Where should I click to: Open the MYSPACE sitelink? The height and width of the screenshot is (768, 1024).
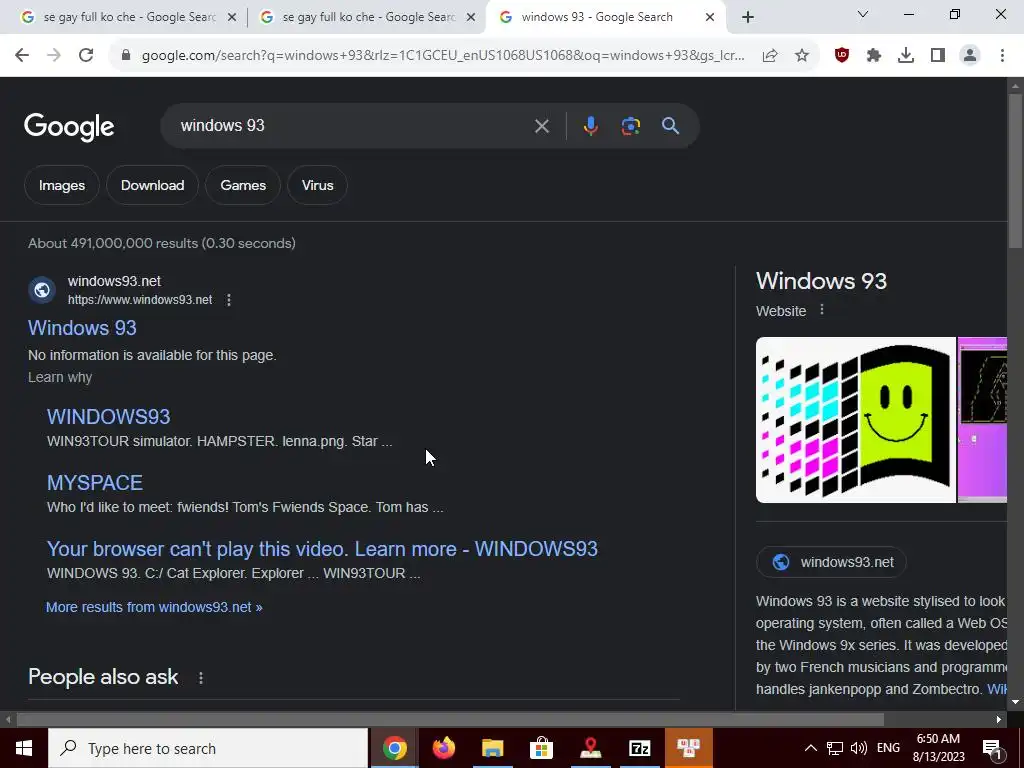[95, 483]
